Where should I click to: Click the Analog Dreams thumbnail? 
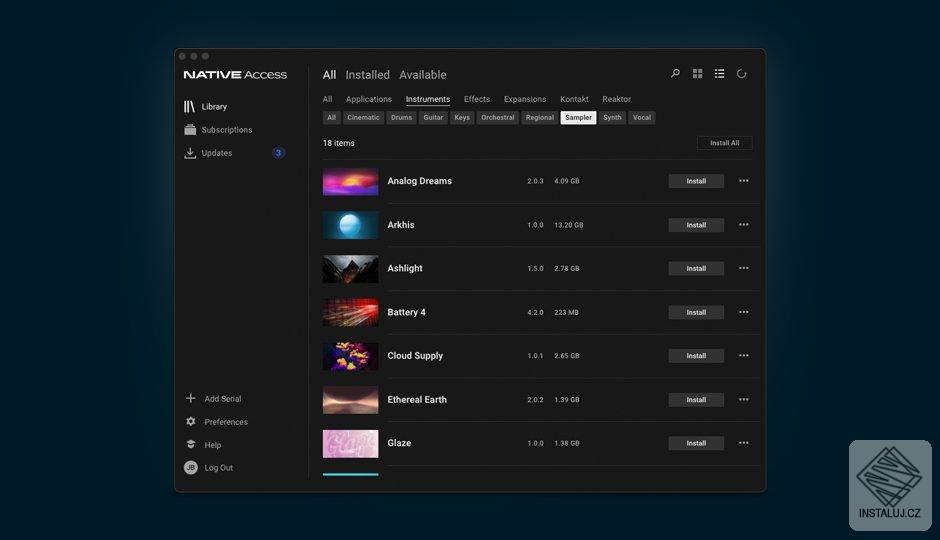pos(351,182)
